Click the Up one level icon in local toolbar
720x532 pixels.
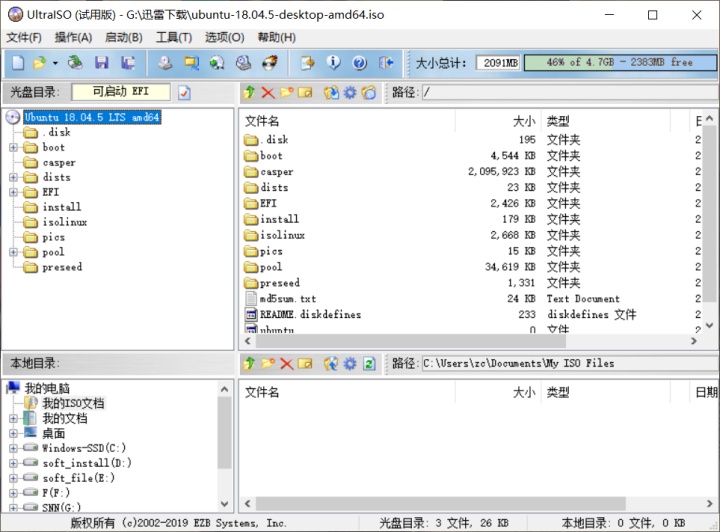point(249,364)
